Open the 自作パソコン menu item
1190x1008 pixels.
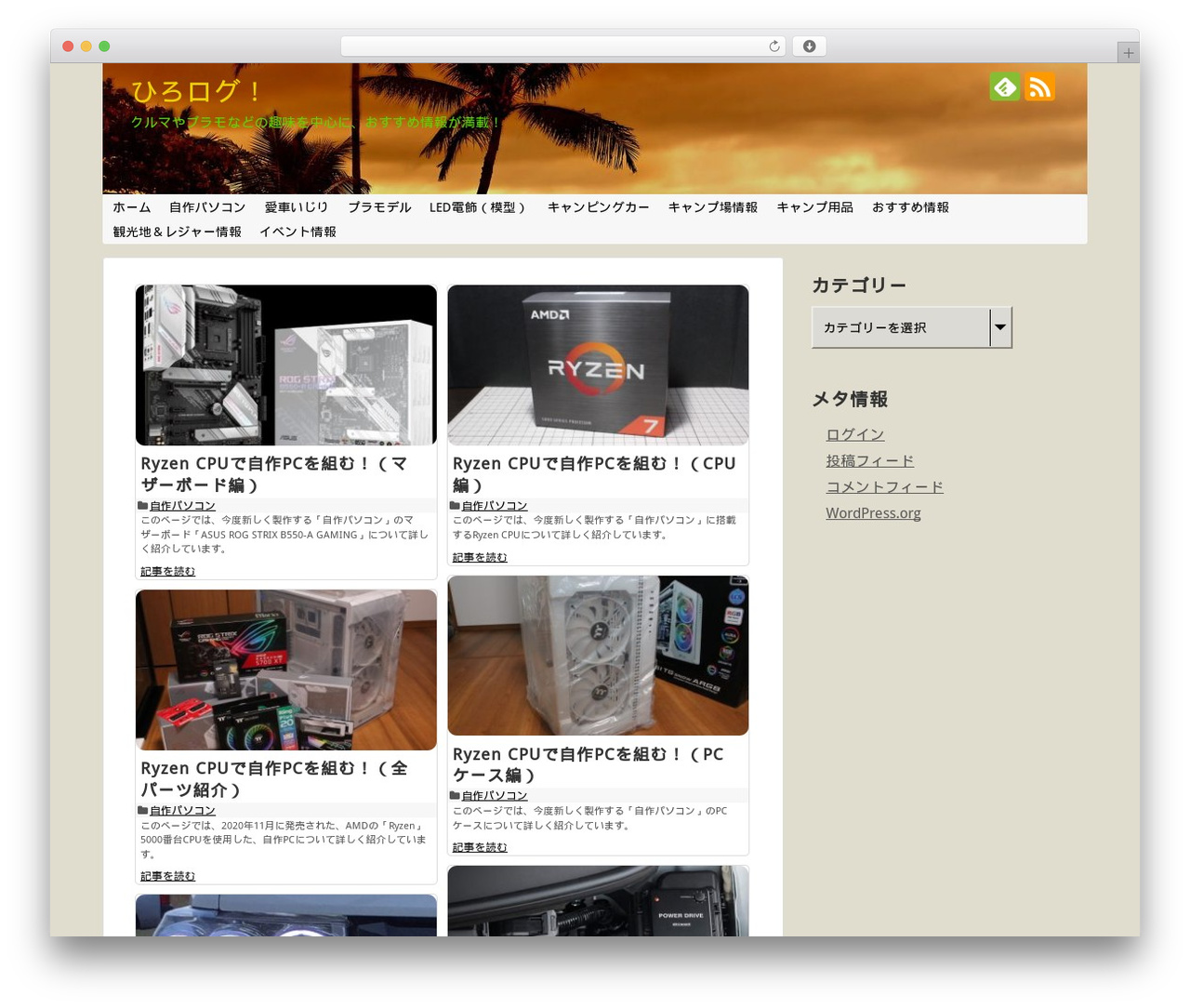(x=207, y=207)
